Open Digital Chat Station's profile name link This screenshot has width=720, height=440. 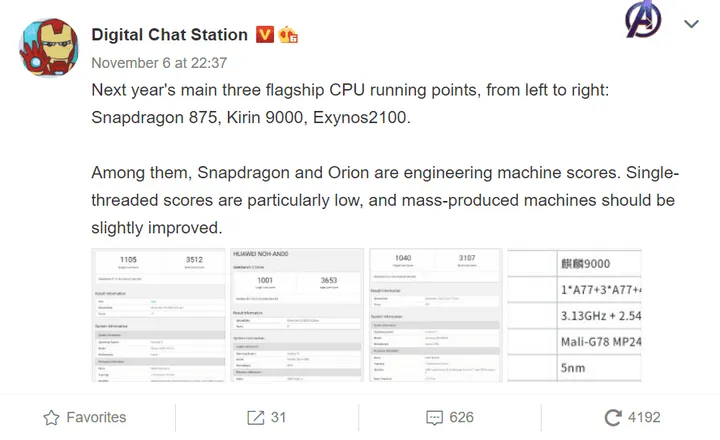pyautogui.click(x=169, y=35)
